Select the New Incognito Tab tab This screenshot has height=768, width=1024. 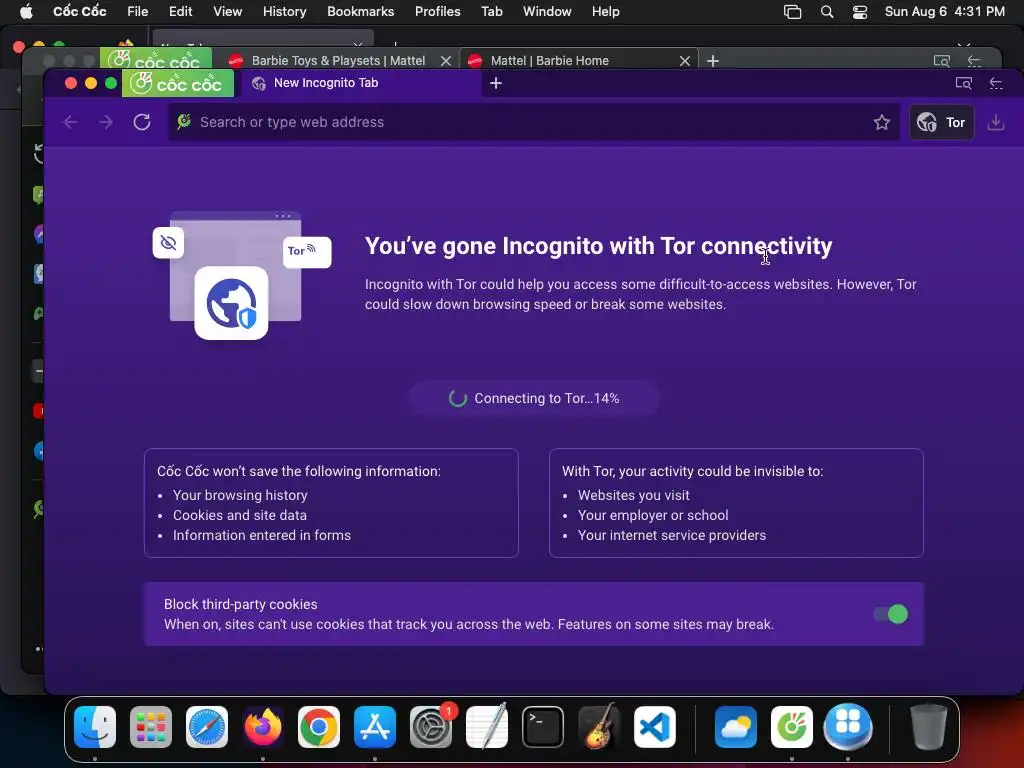point(361,83)
